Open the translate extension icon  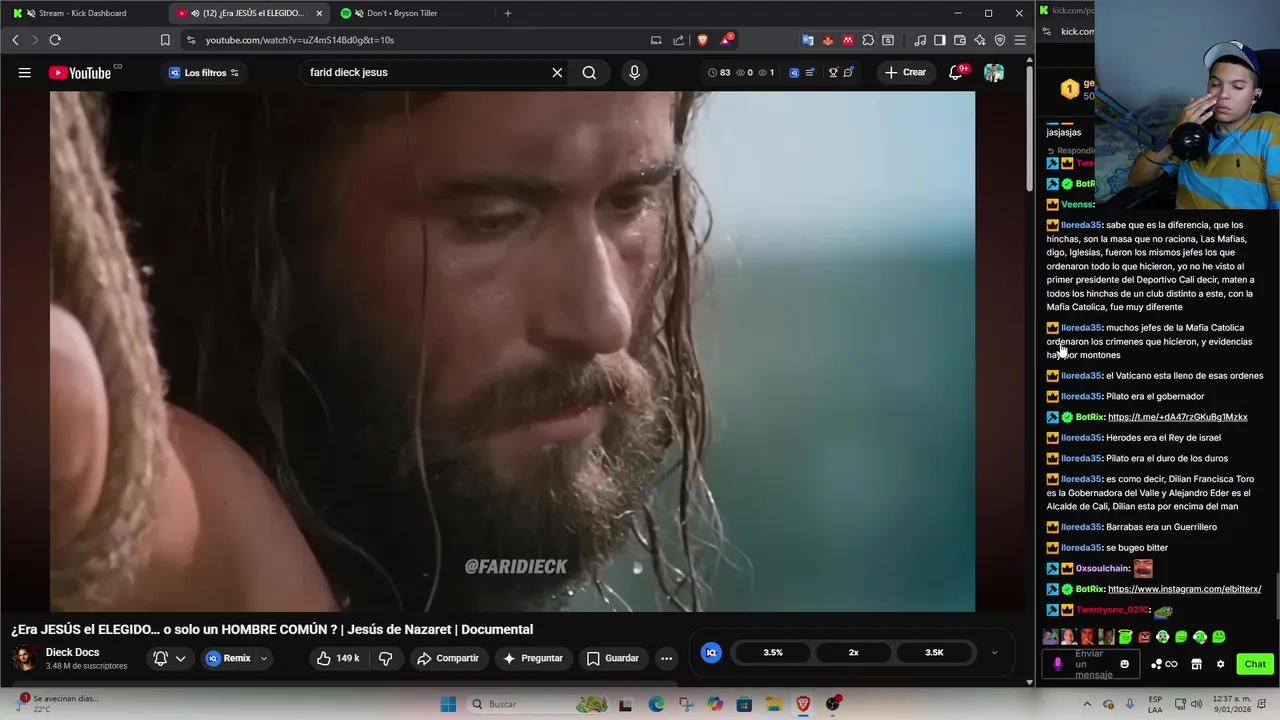click(808, 40)
